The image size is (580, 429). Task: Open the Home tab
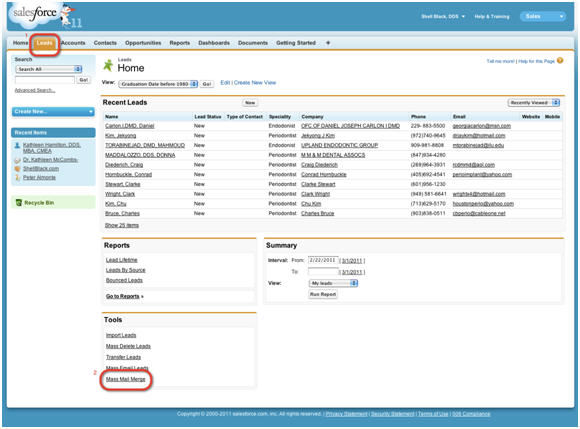[x=20, y=43]
